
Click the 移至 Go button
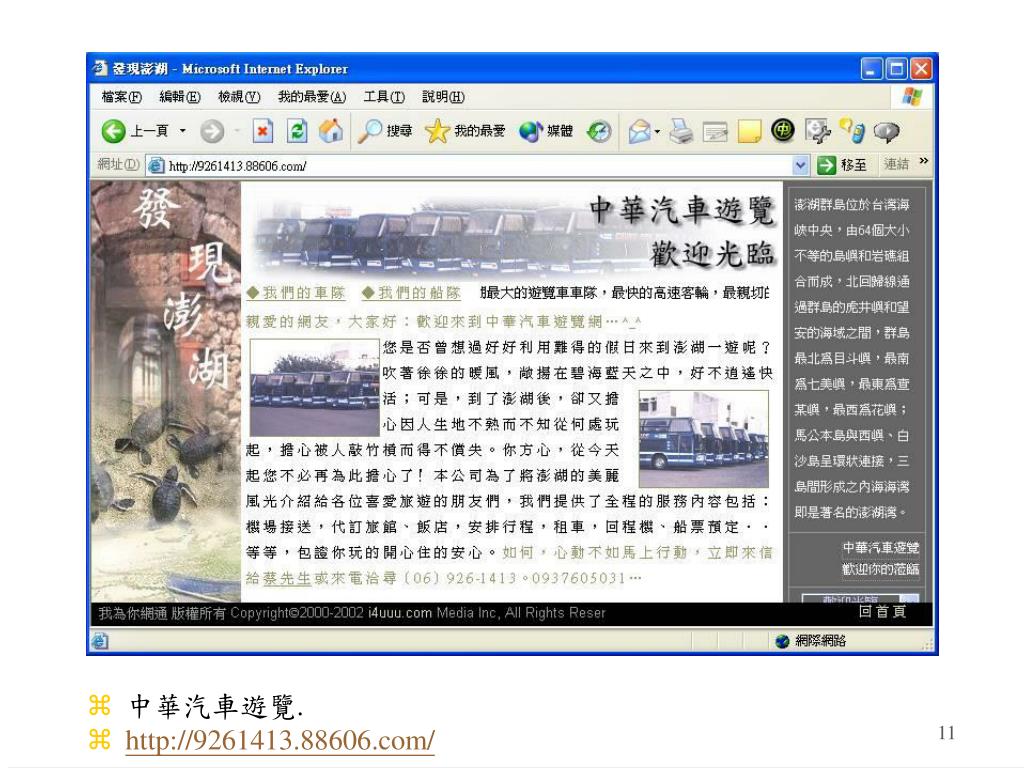[x=842, y=165]
